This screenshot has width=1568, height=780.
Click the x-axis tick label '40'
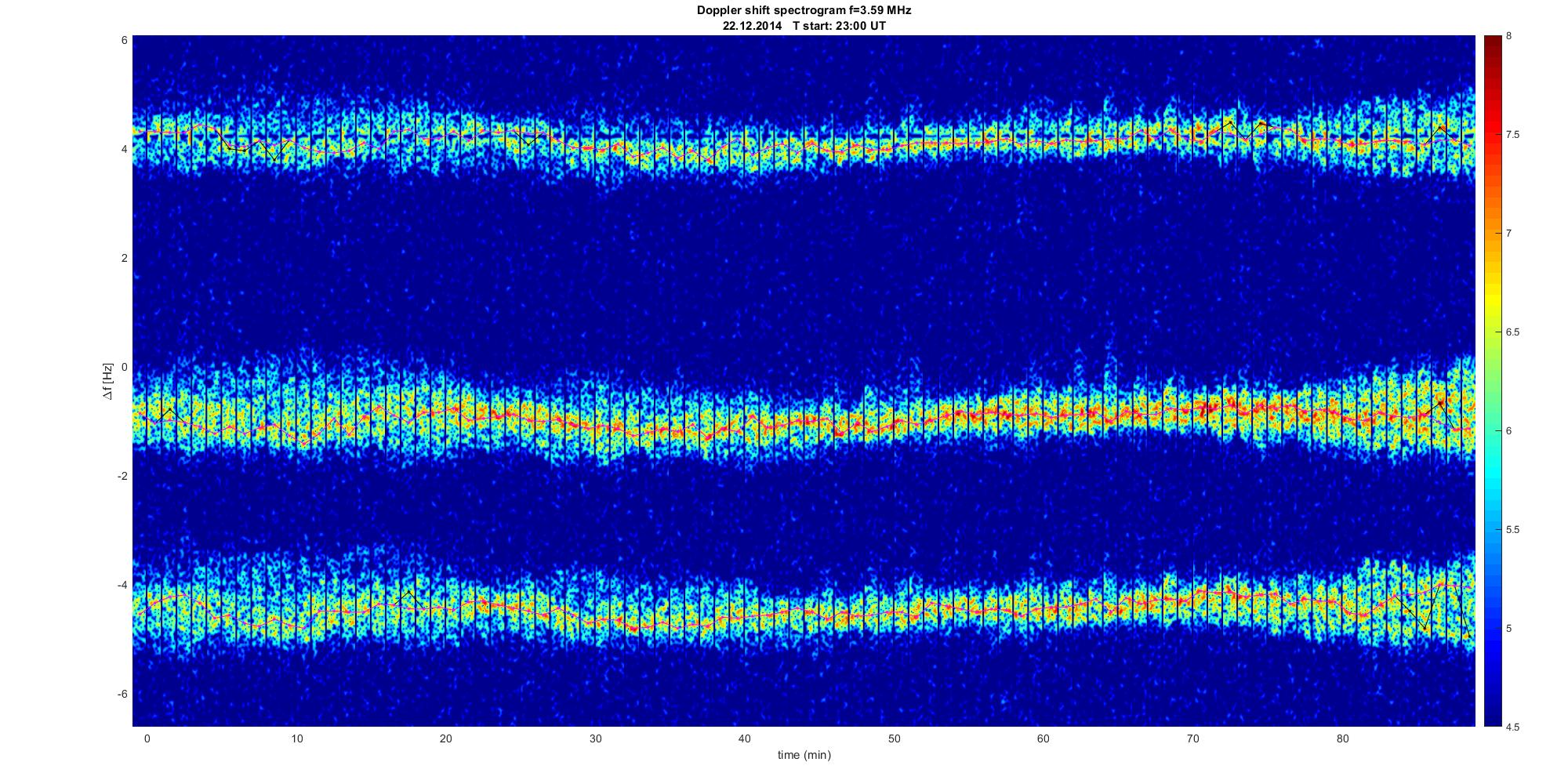click(744, 738)
